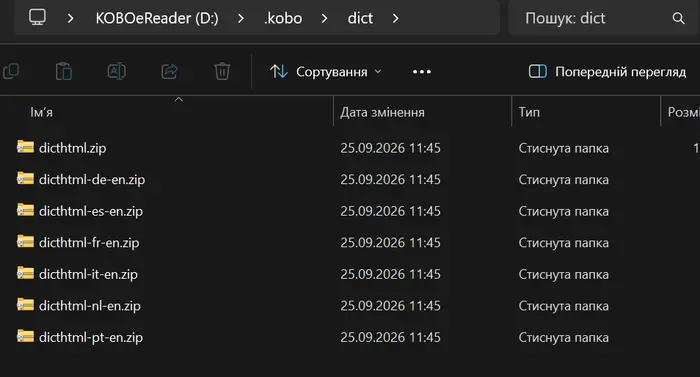Click the This PC monitor icon in address bar
This screenshot has height=377, width=700.
[x=38, y=17]
